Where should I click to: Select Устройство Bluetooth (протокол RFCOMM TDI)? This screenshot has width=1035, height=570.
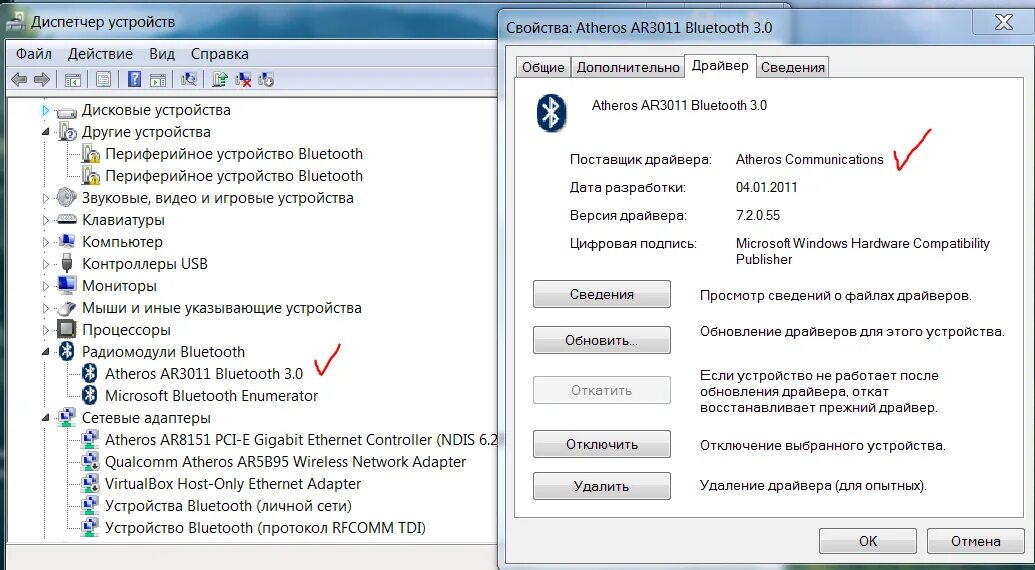(x=265, y=528)
